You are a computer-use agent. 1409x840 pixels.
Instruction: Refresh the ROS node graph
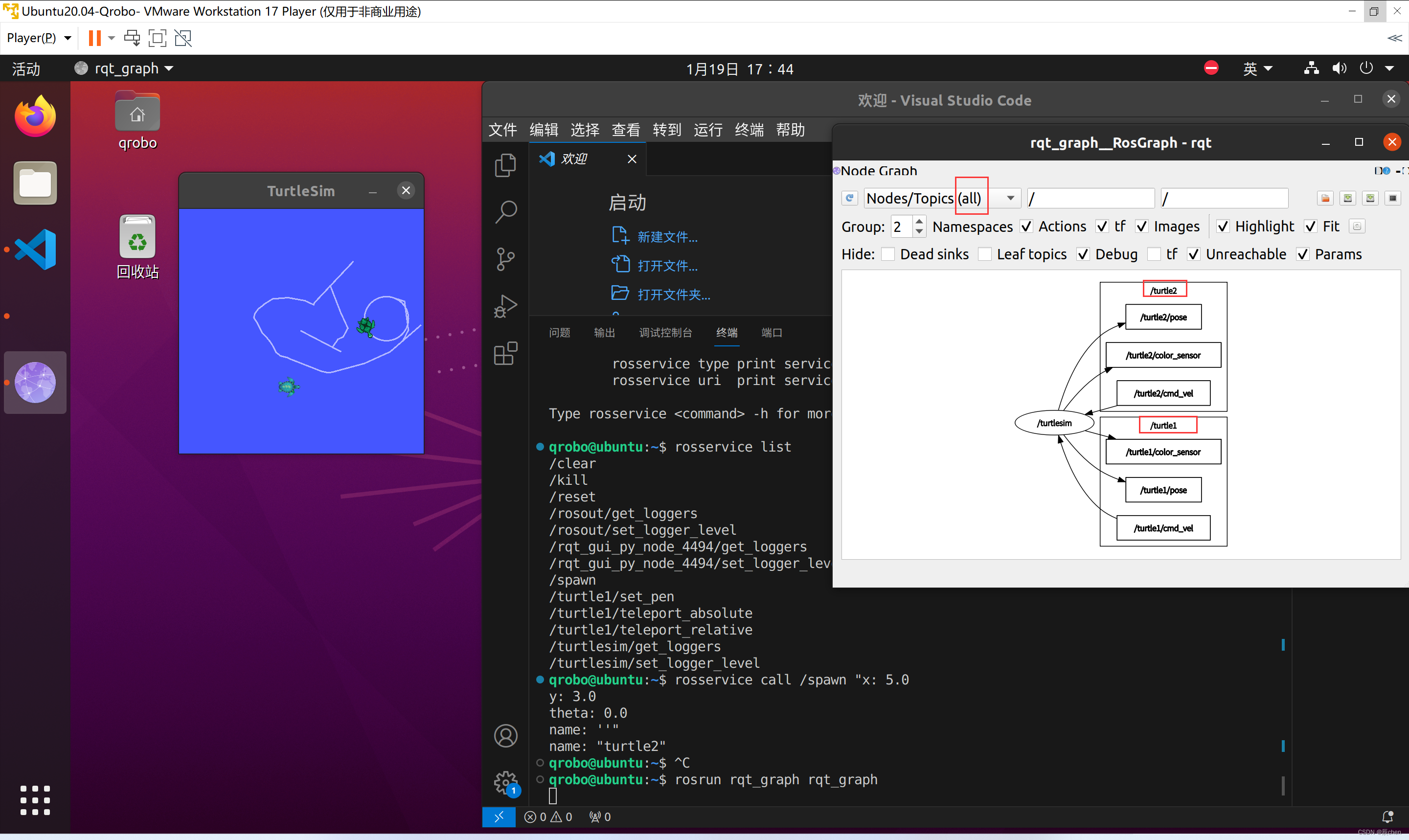tap(849, 198)
